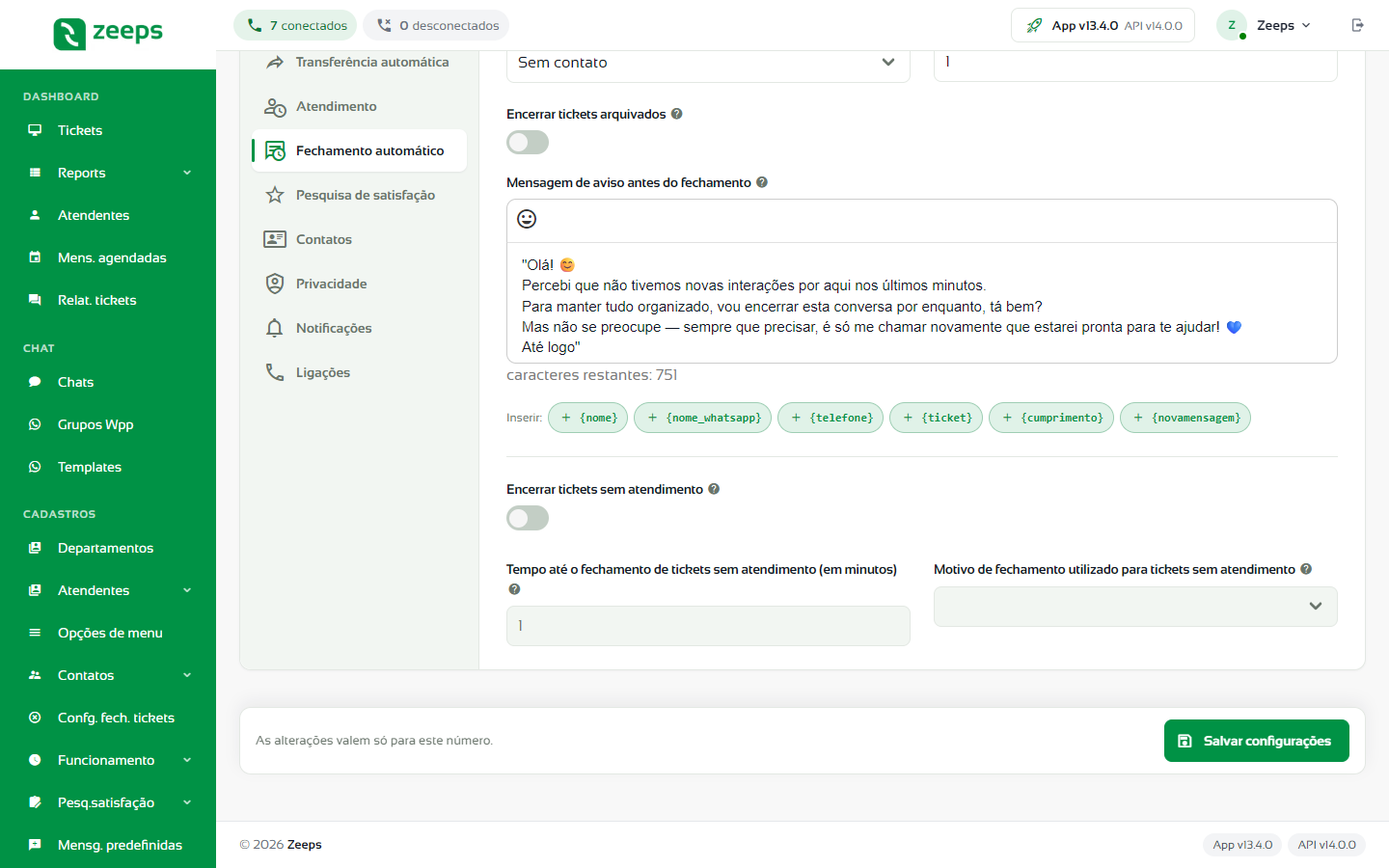Click help icon beside Motivo de fechamento
This screenshot has height=868, width=1389.
(1306, 569)
